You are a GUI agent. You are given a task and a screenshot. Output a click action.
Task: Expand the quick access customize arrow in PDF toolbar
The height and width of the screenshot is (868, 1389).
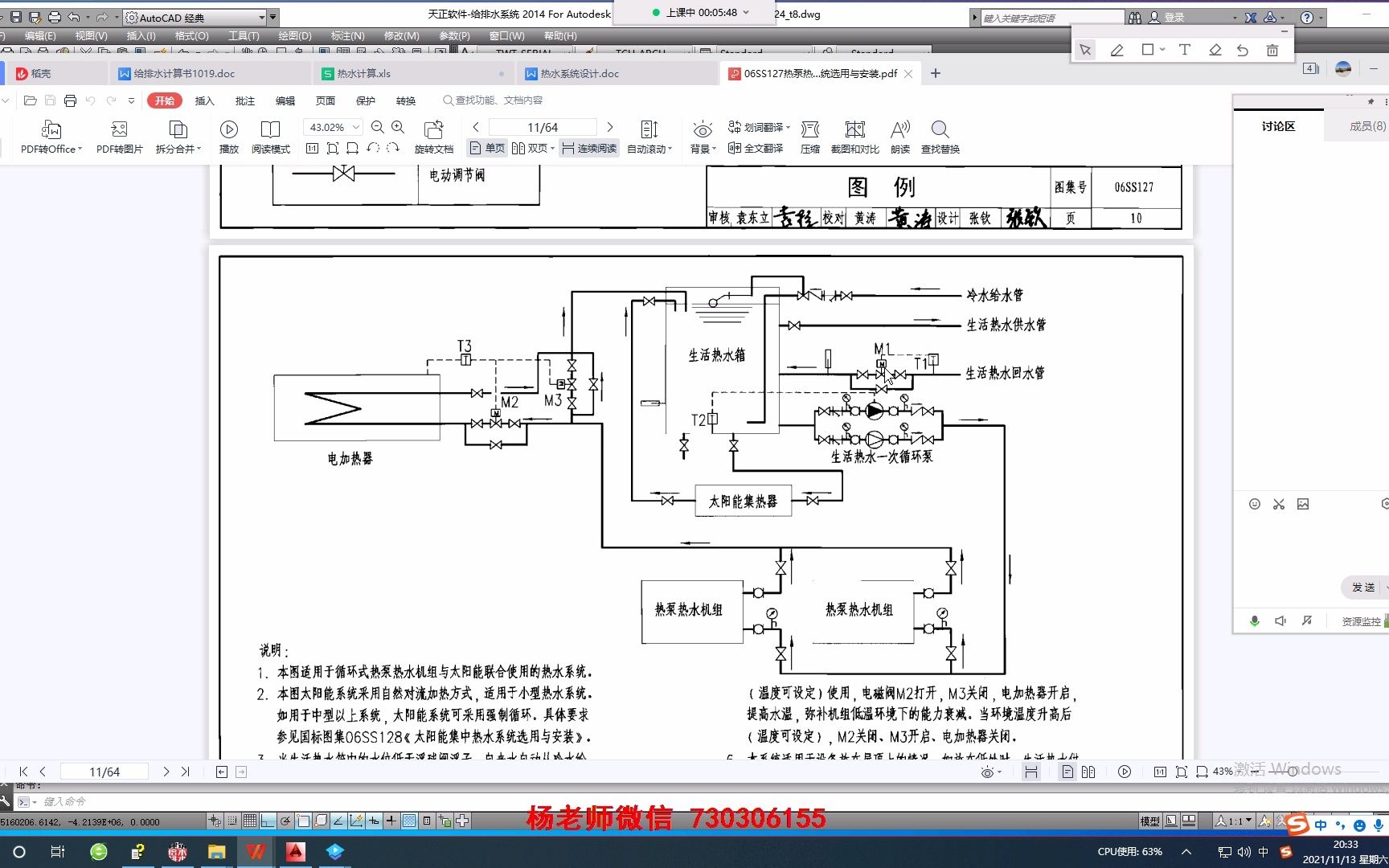(x=131, y=100)
